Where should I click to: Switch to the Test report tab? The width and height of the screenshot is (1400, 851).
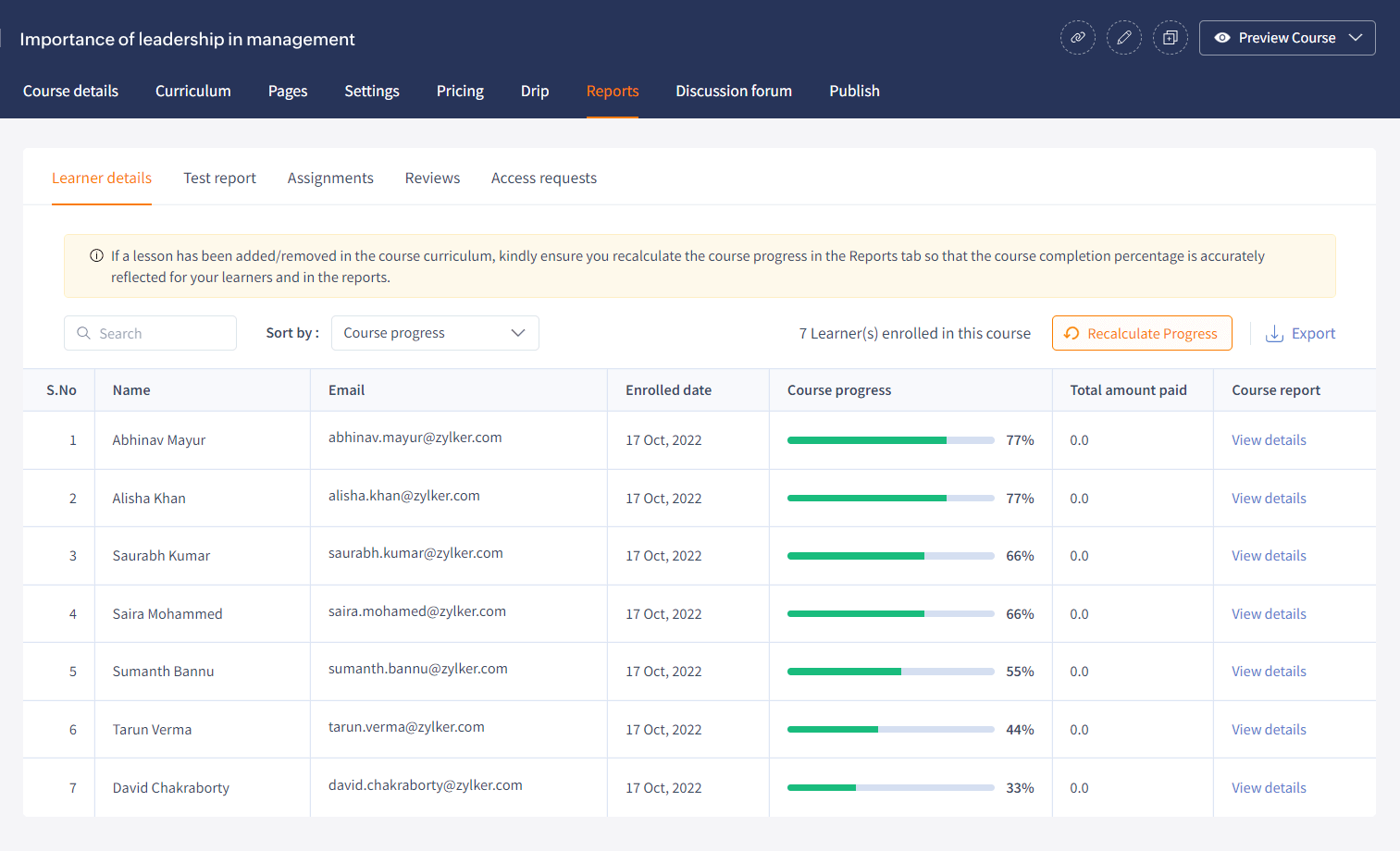pos(219,178)
